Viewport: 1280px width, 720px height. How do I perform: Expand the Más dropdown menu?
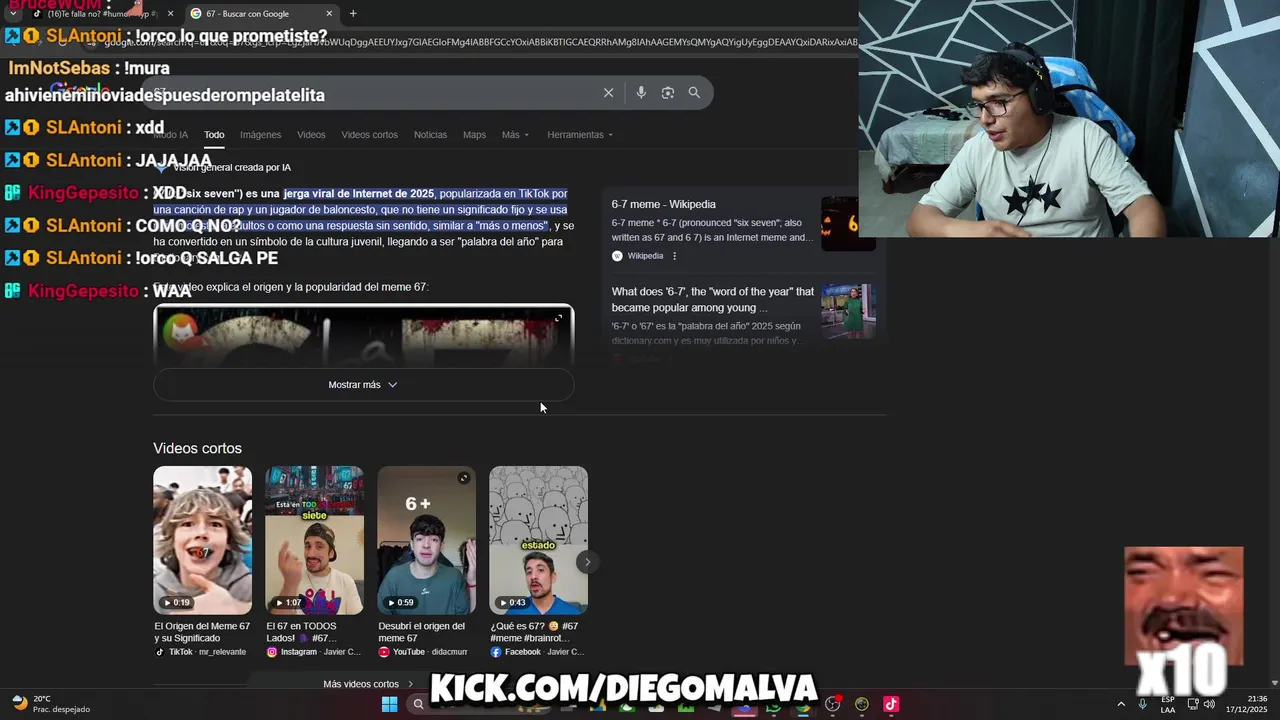point(515,135)
